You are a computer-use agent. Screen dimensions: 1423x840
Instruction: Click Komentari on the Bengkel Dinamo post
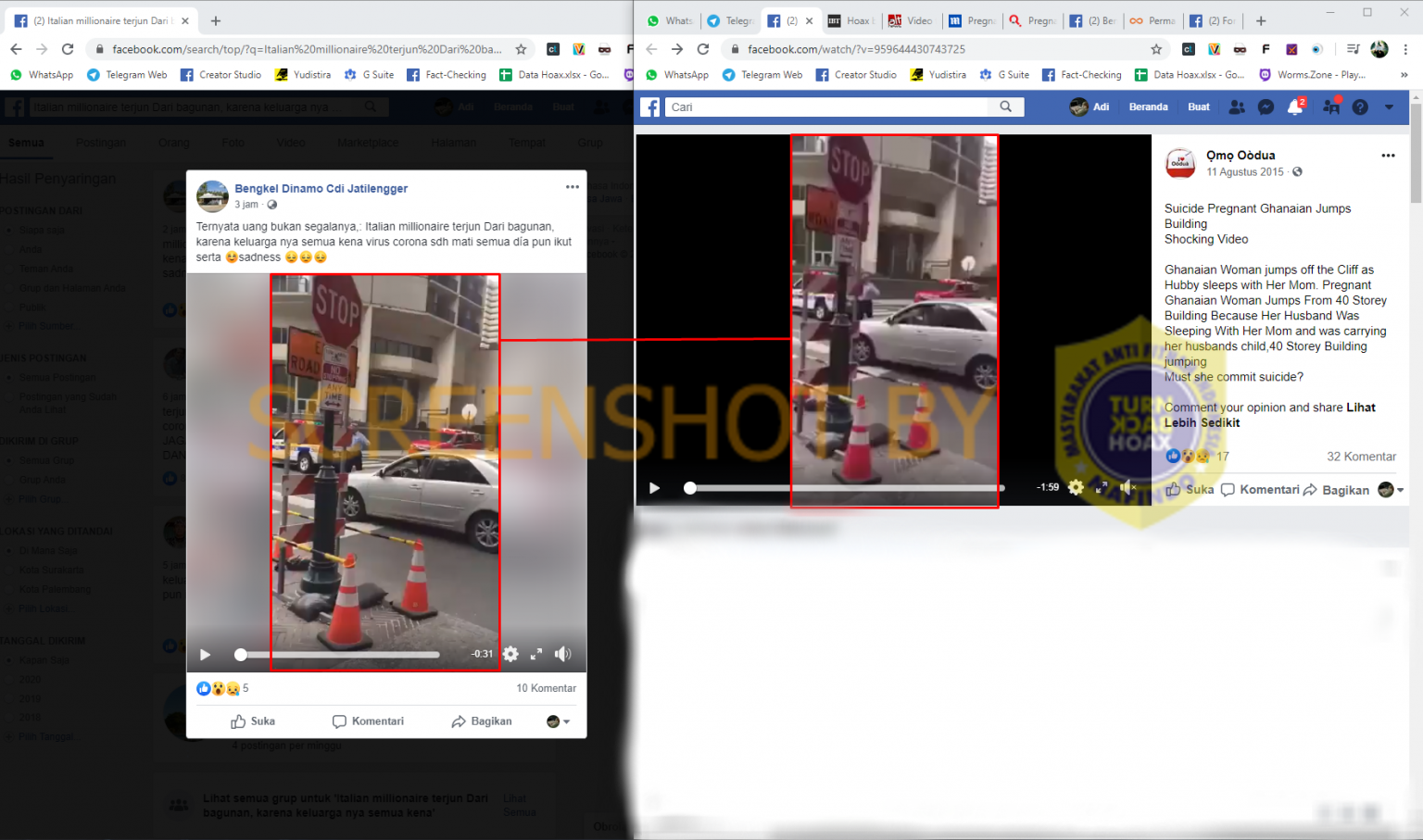[368, 721]
